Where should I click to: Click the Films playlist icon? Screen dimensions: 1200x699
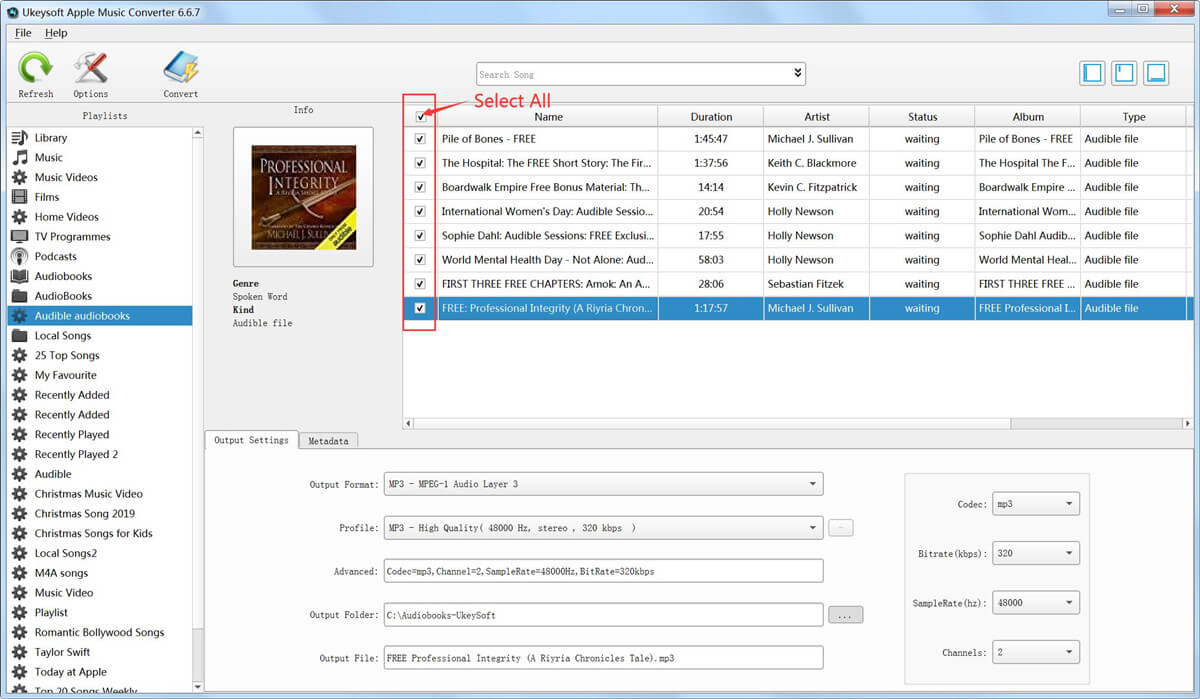pyautogui.click(x=19, y=197)
